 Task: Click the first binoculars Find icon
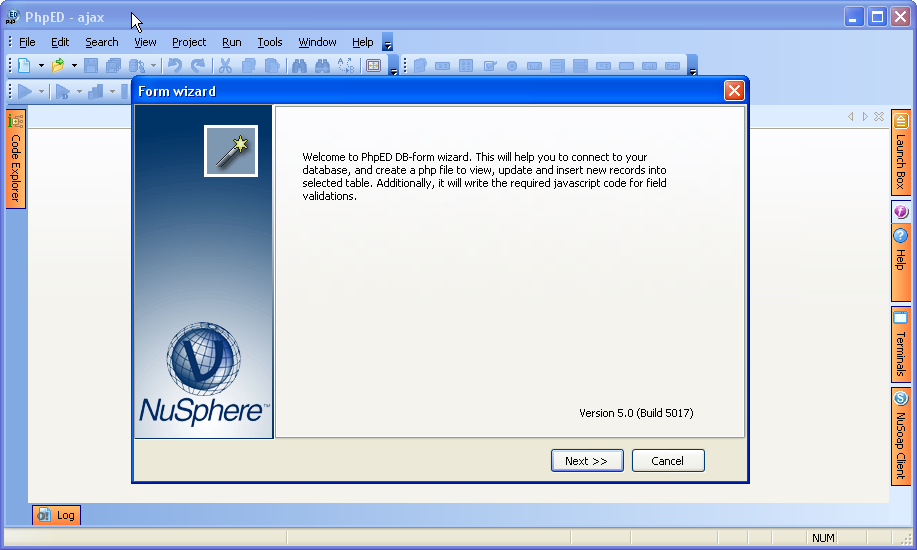point(299,66)
